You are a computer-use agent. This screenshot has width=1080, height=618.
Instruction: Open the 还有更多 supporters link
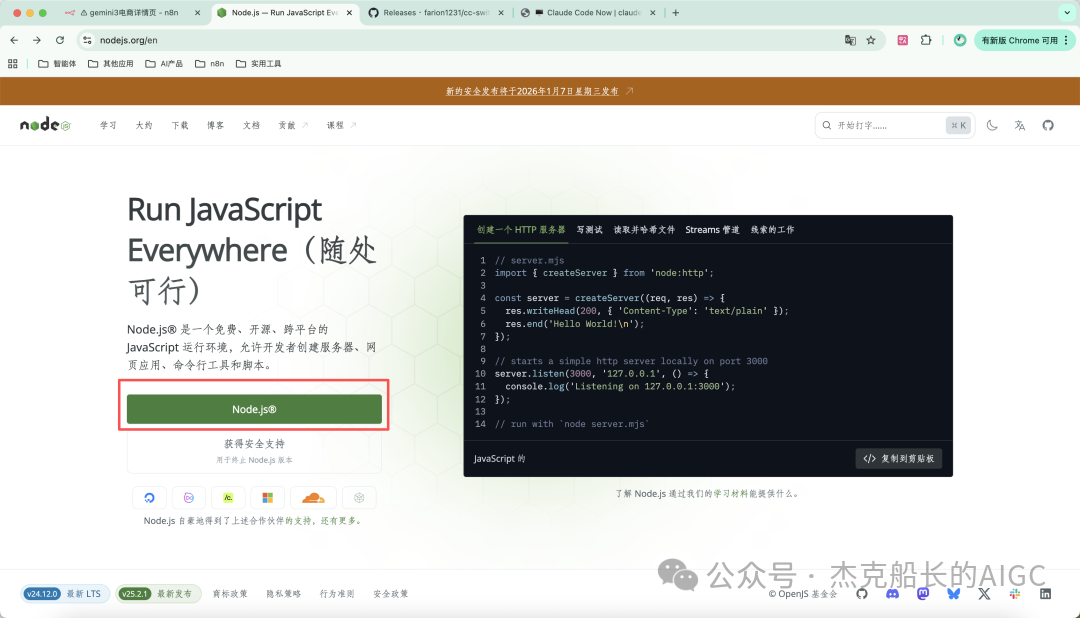(x=340, y=521)
